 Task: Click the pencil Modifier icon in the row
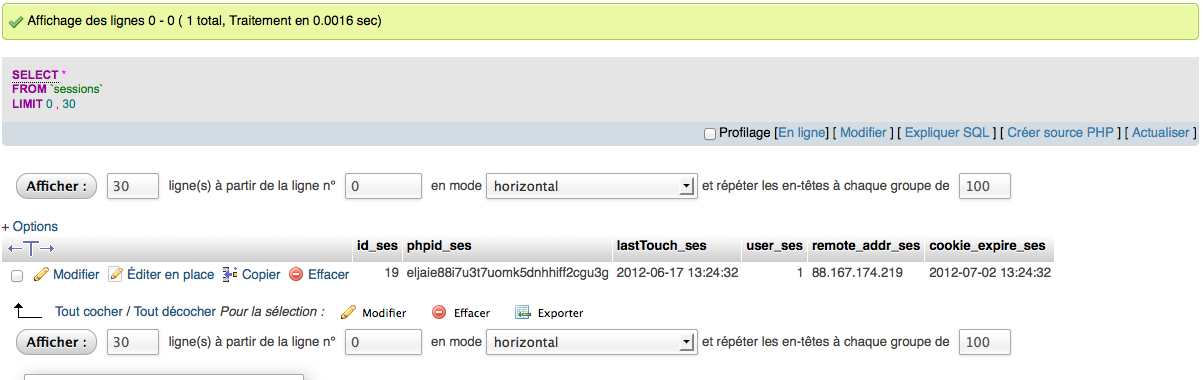point(41,274)
